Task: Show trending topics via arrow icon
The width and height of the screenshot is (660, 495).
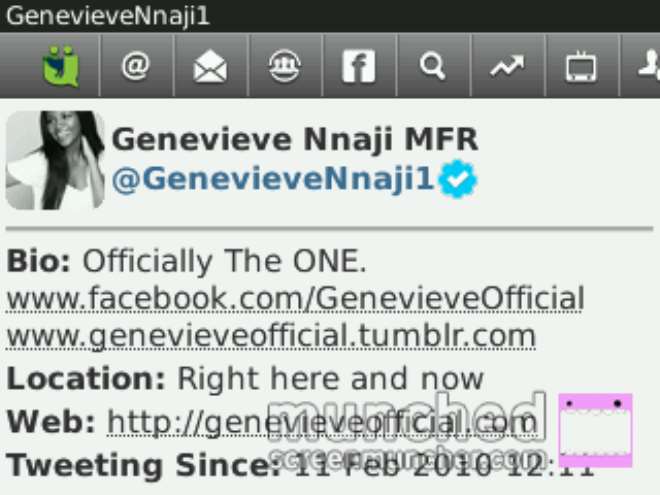Action: click(x=507, y=66)
